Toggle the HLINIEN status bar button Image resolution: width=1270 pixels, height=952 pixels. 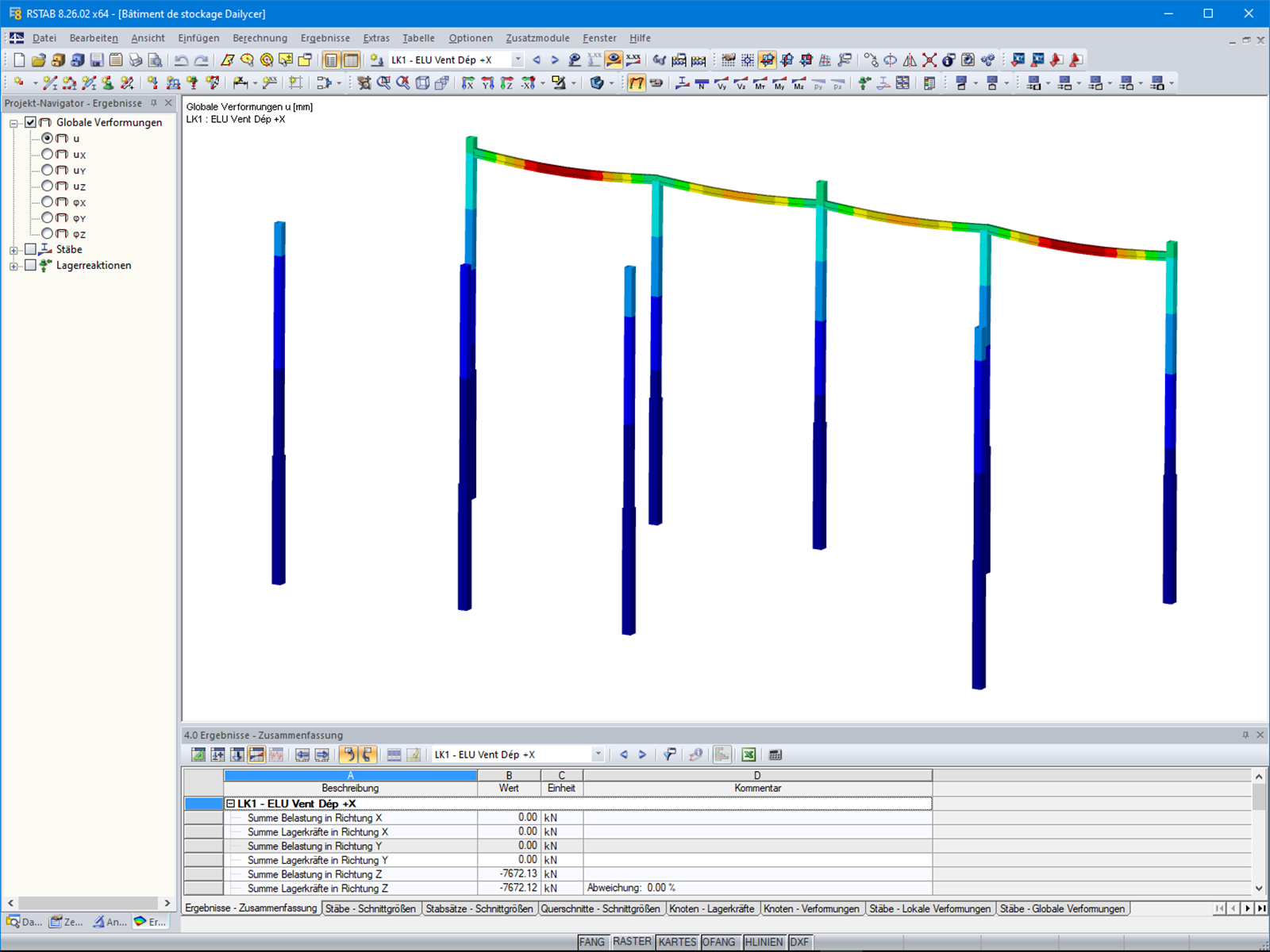(764, 942)
